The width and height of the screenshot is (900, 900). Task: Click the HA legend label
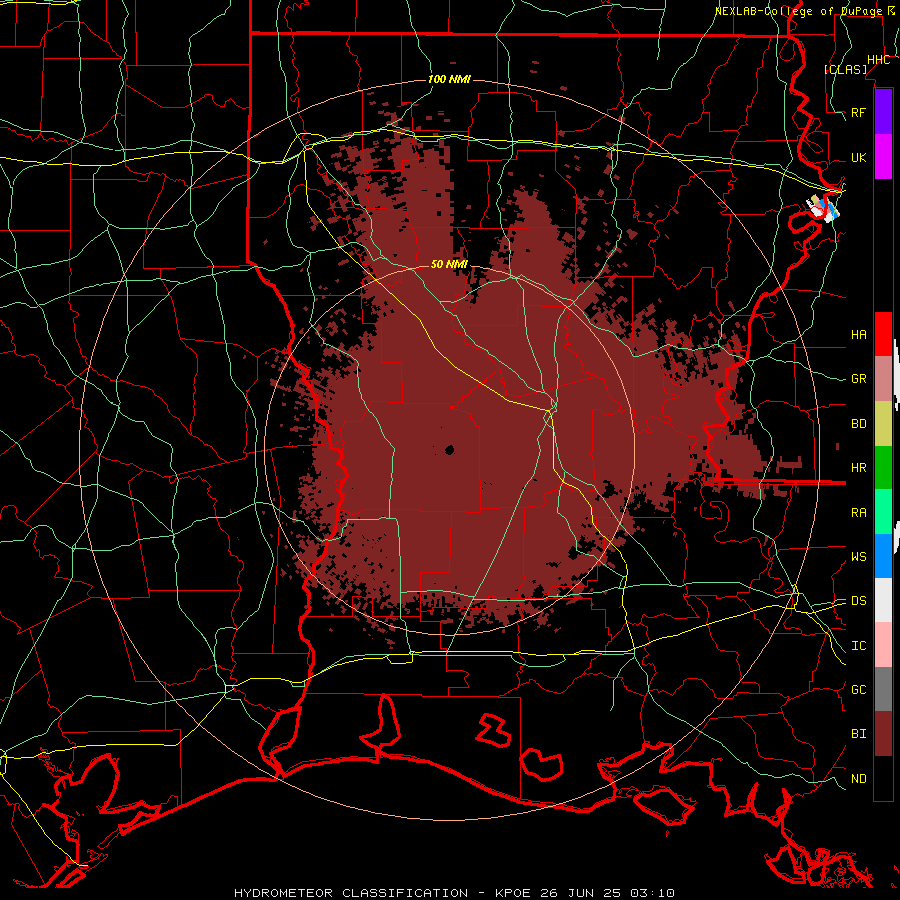tap(859, 335)
